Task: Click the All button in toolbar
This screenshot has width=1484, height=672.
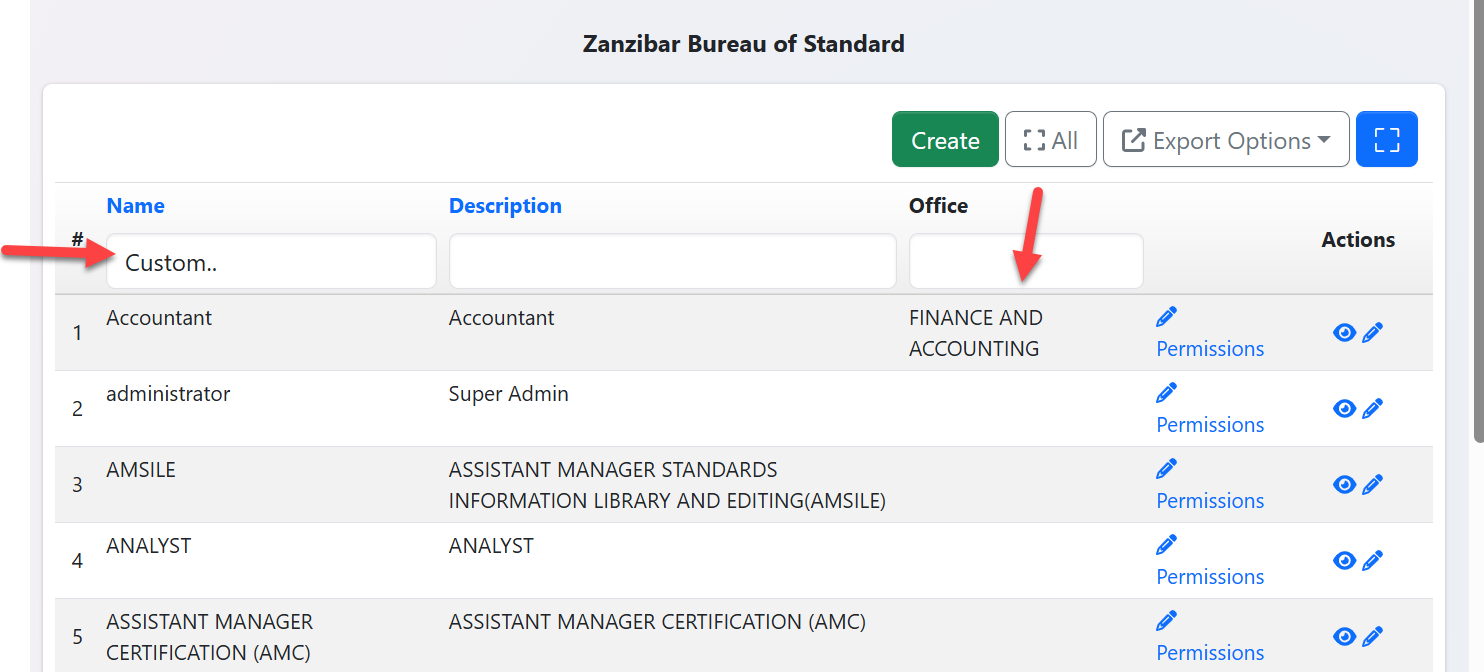Action: point(1050,140)
